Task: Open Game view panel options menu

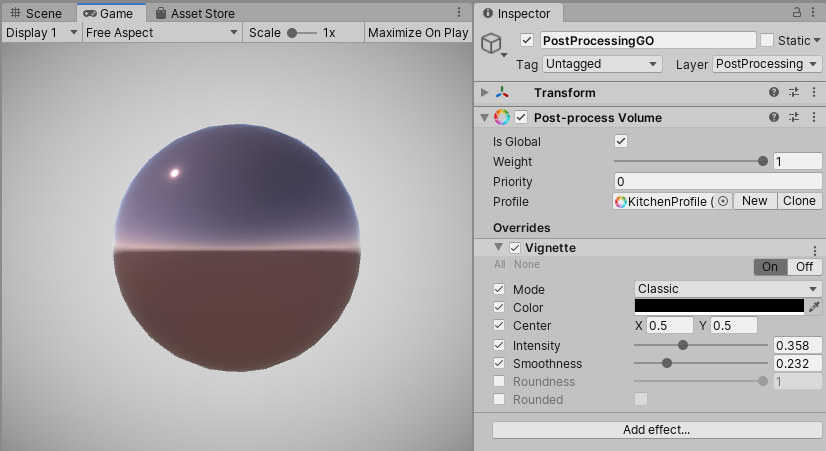Action: point(458,13)
